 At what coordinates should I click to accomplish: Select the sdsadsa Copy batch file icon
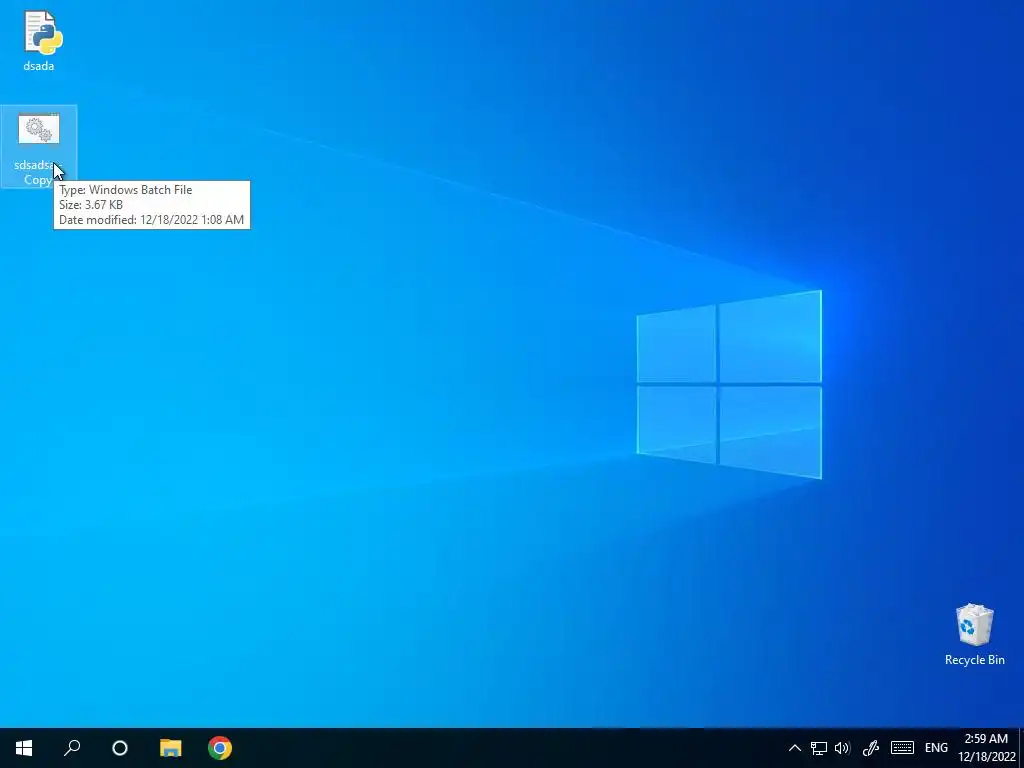tap(39, 130)
